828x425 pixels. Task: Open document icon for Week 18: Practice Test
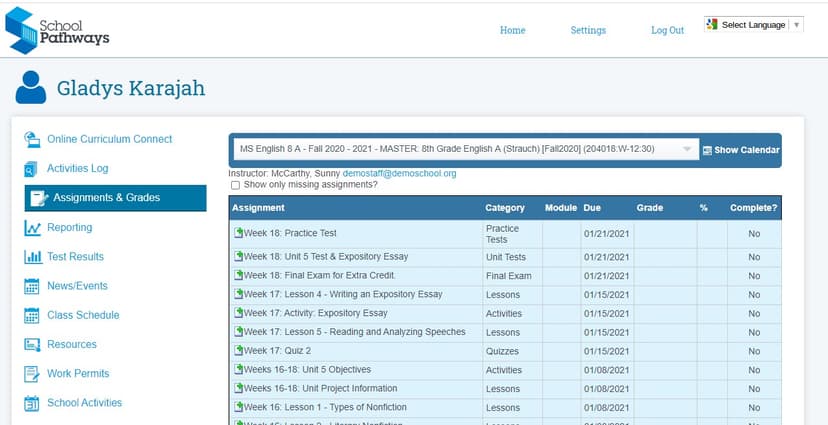(x=238, y=233)
